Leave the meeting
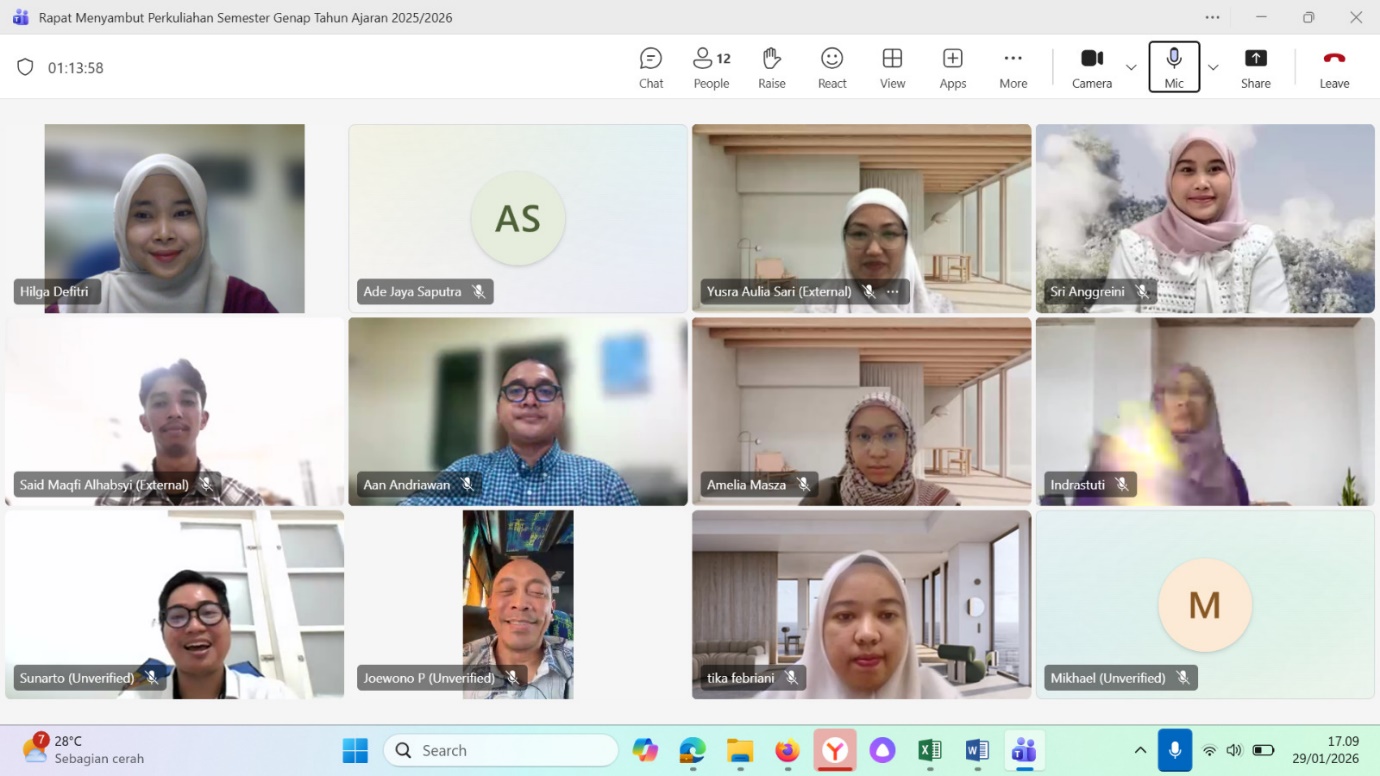Screen dimensions: 1380x776 tap(1334, 67)
